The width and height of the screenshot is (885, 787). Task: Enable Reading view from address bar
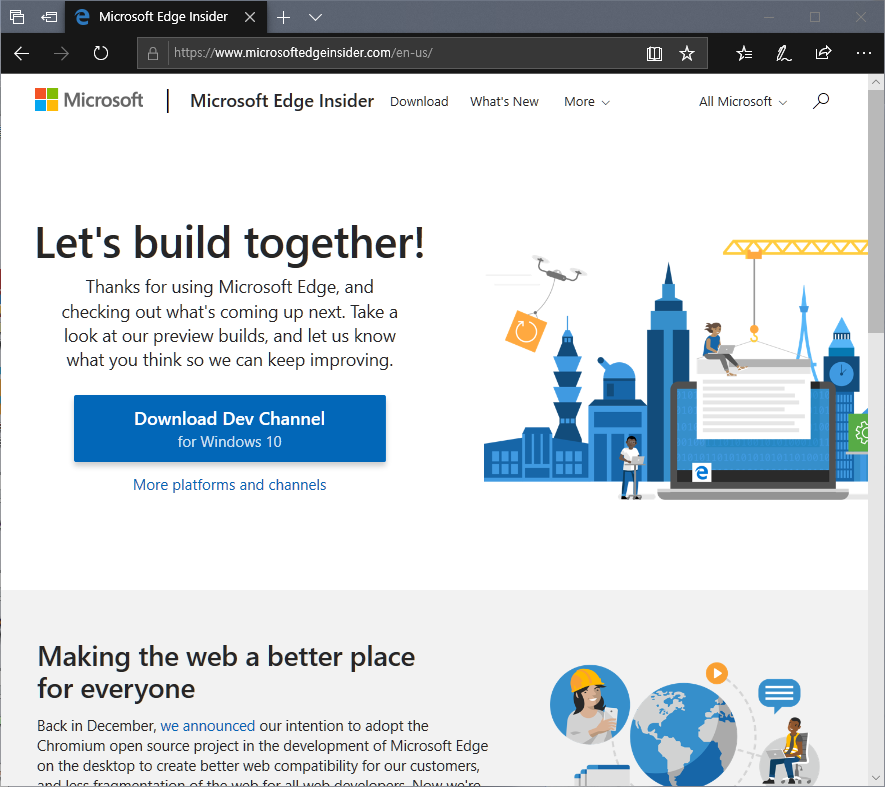(x=654, y=54)
